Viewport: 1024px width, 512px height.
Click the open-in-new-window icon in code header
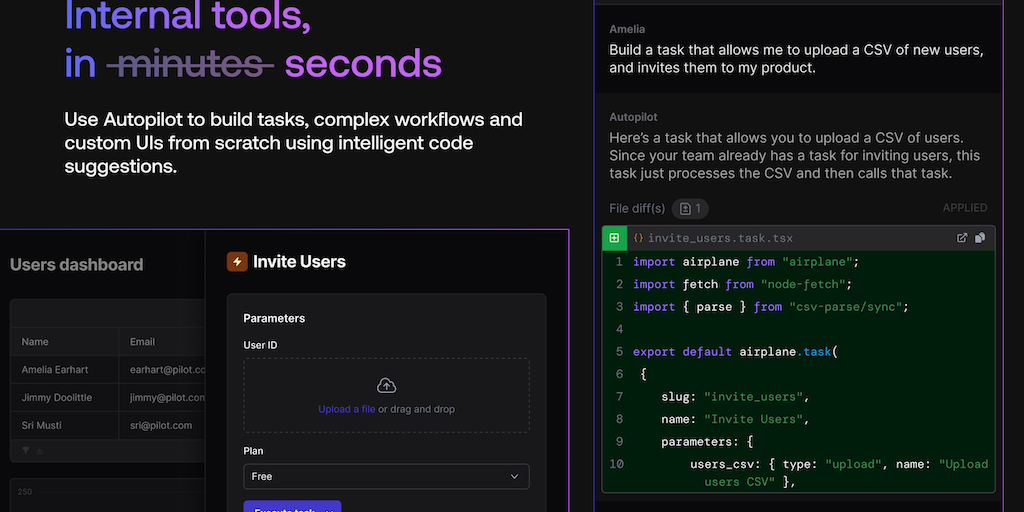coord(962,238)
